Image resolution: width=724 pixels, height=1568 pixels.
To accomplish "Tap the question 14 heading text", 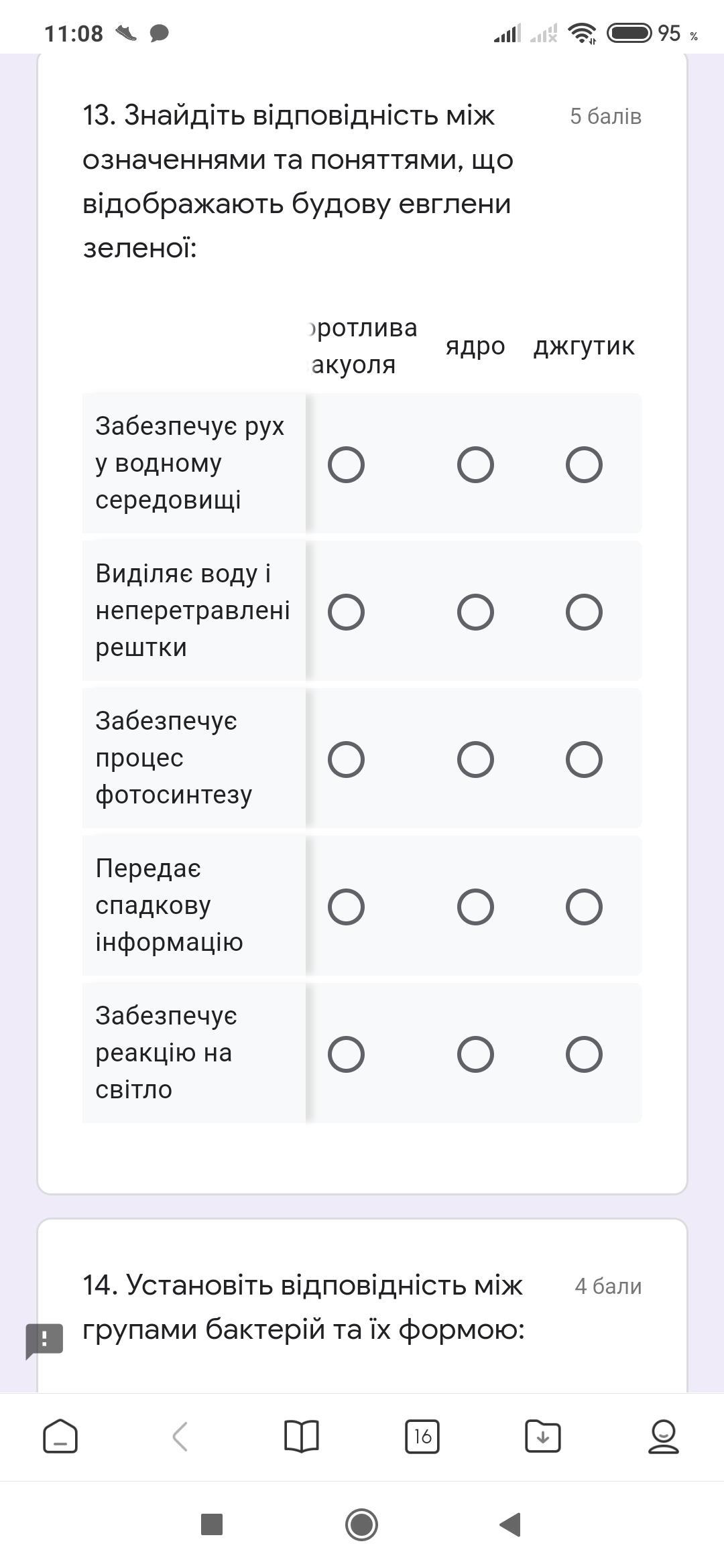I will coord(303,1307).
